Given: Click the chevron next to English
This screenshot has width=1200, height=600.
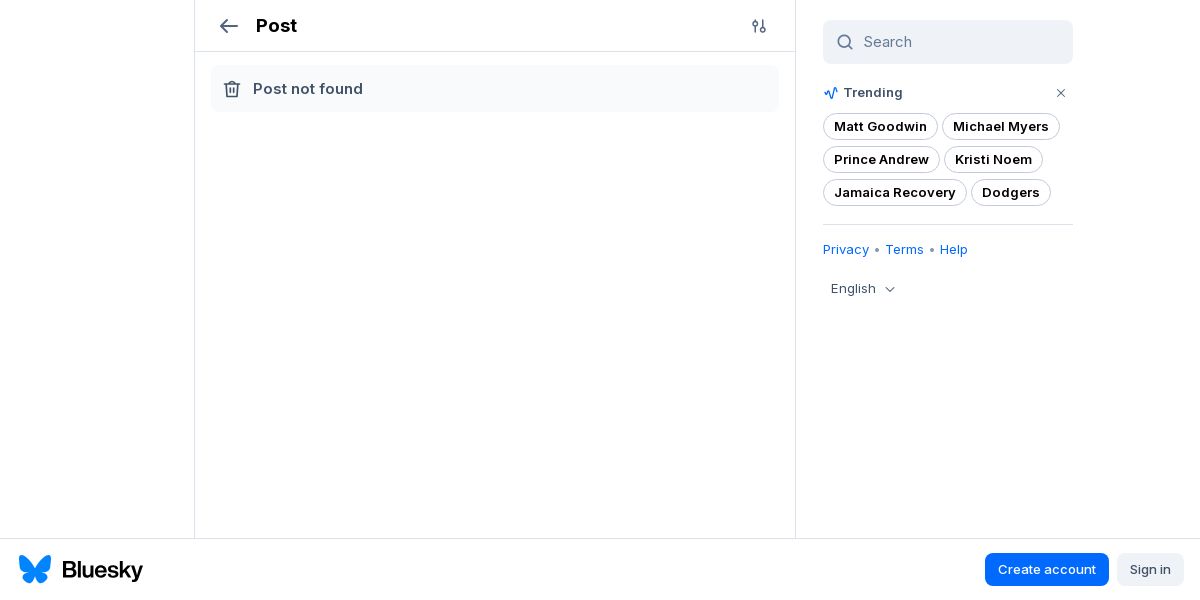Looking at the screenshot, I should coord(890,289).
